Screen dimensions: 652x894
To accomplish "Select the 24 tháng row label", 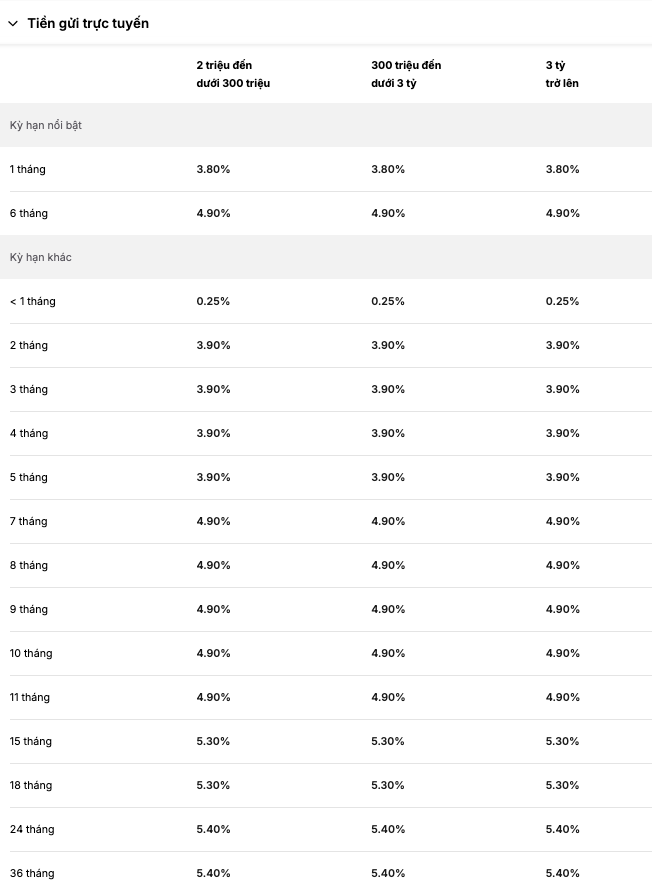I will pos(32,830).
